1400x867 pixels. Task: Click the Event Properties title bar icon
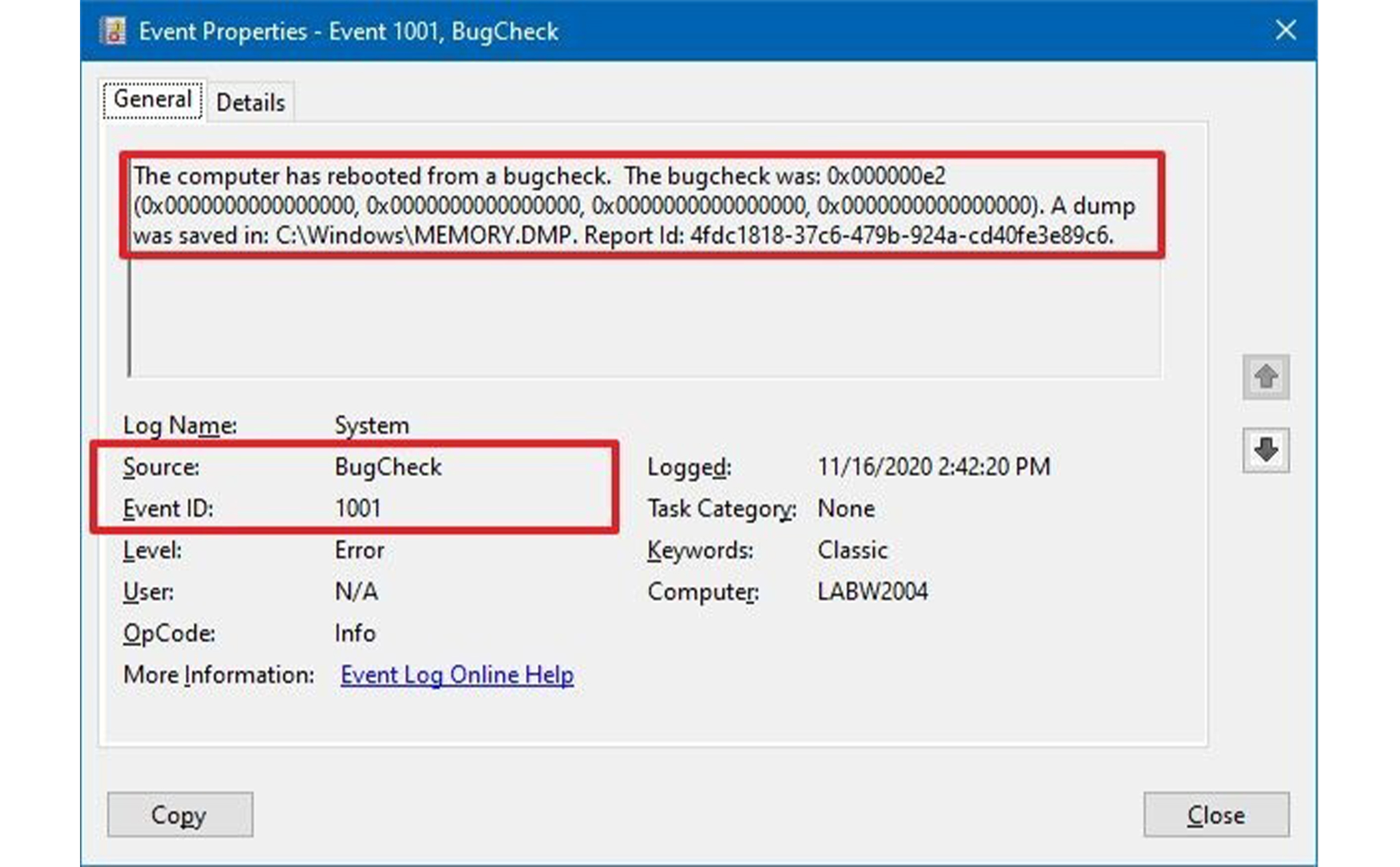click(x=113, y=31)
